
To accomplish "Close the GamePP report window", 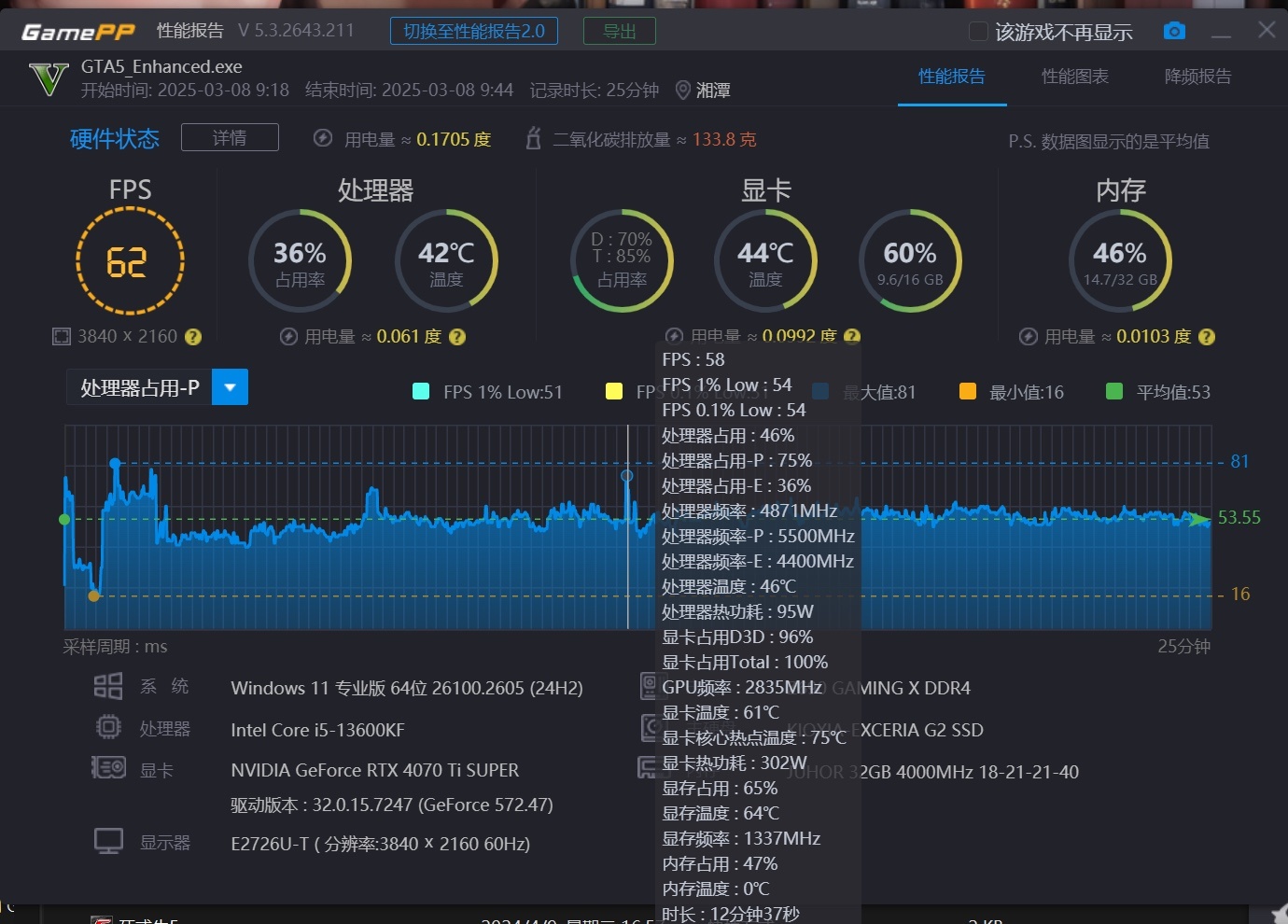I will tap(1267, 30).
